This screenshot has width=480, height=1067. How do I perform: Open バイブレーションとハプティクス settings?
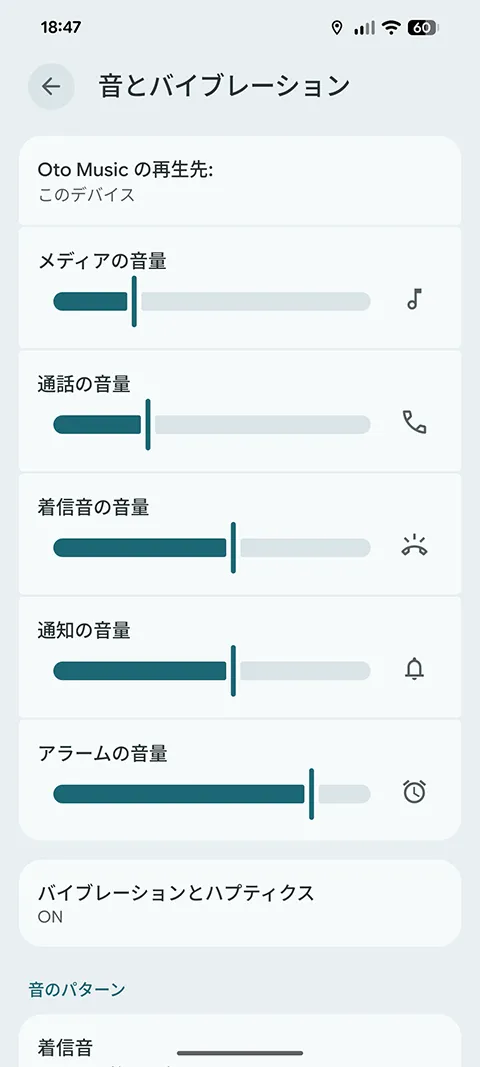tap(240, 904)
